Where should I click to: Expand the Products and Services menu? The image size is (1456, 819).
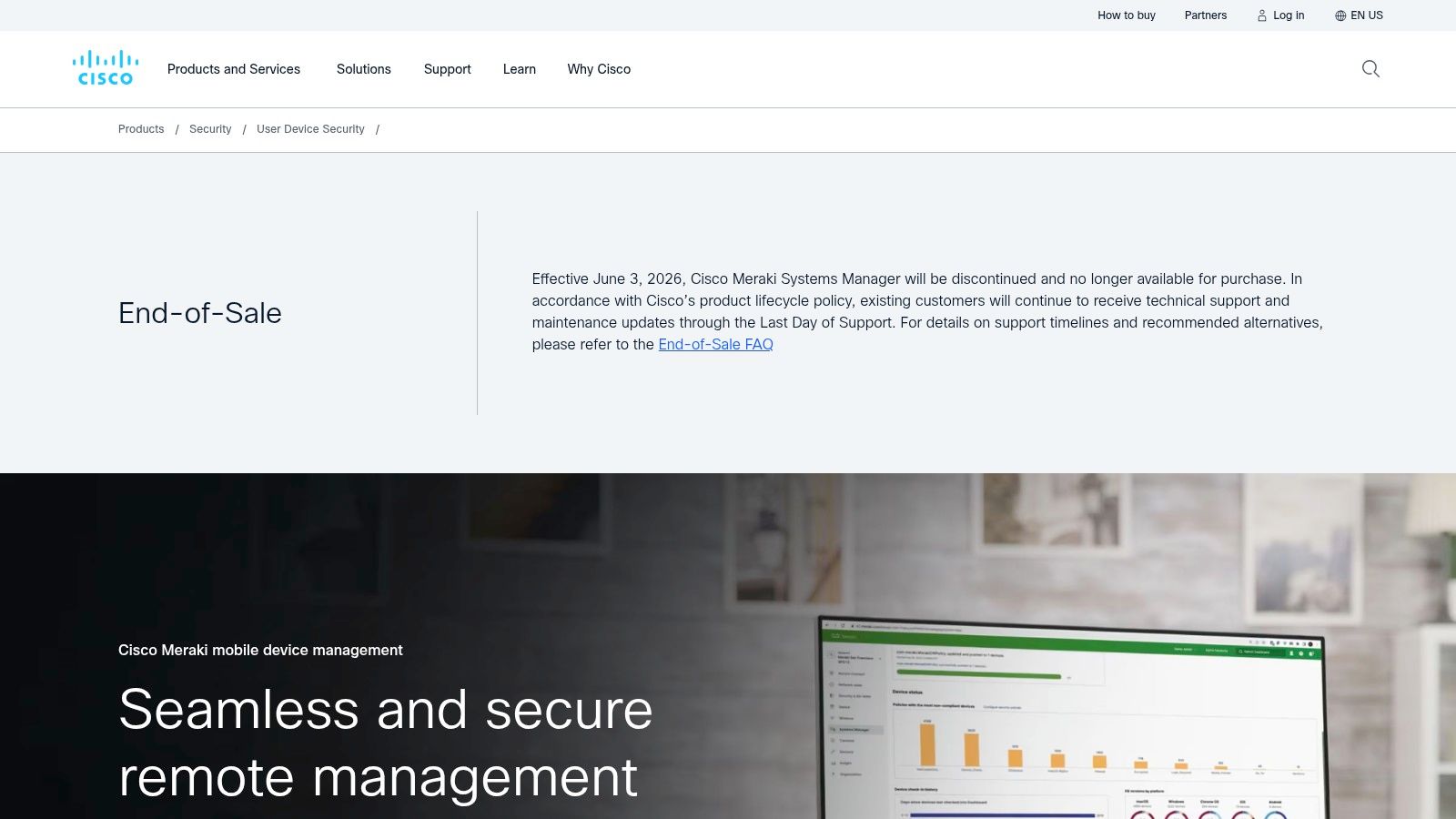point(234,69)
